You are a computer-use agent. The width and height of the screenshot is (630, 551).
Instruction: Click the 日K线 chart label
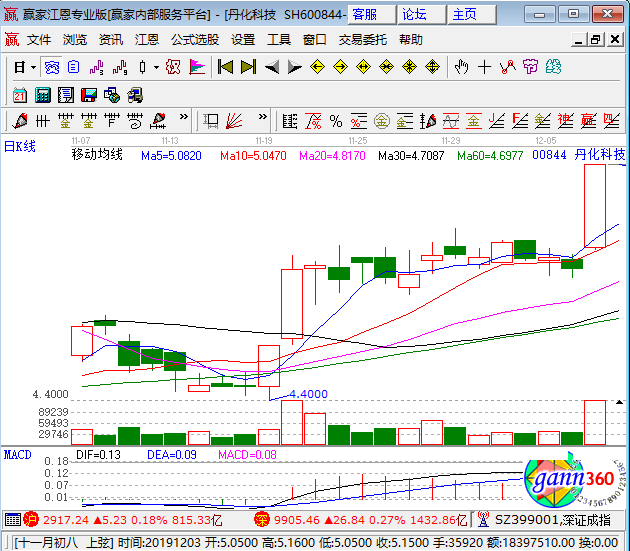pos(20,147)
